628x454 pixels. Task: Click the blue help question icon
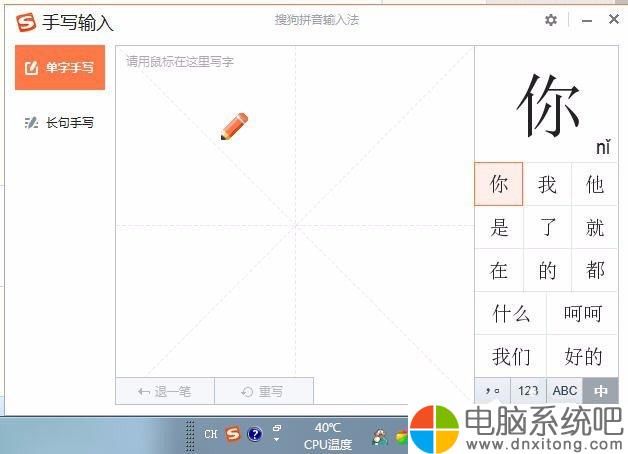coord(255,434)
